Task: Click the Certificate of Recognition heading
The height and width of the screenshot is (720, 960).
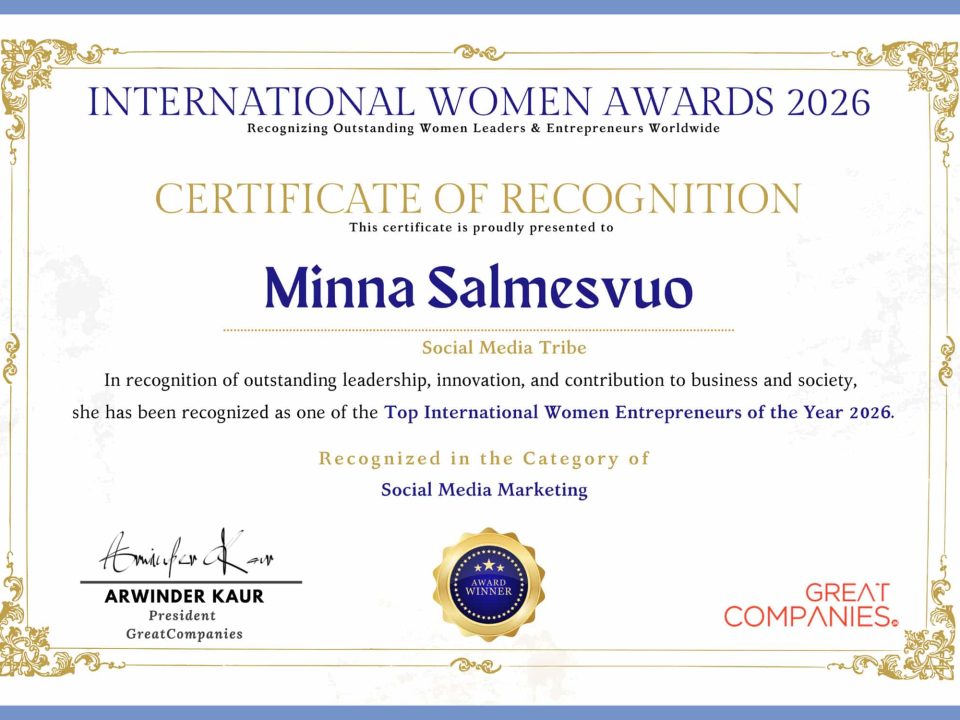Action: click(479, 199)
